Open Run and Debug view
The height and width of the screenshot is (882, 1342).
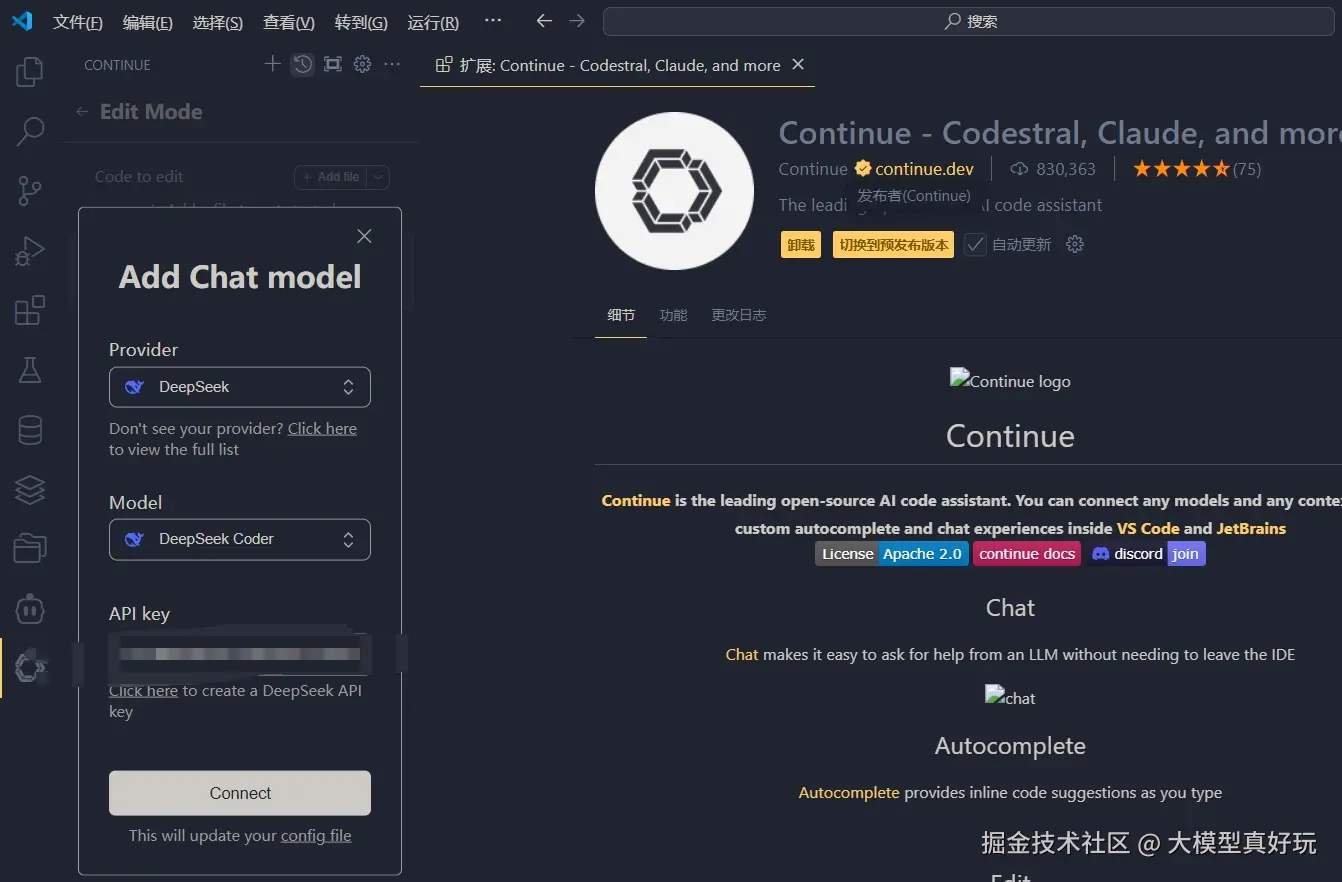(x=30, y=250)
